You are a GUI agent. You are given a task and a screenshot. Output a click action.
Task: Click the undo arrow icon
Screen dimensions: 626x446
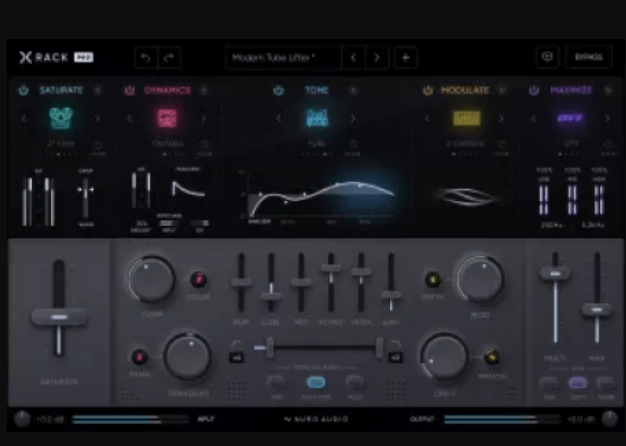click(x=146, y=58)
